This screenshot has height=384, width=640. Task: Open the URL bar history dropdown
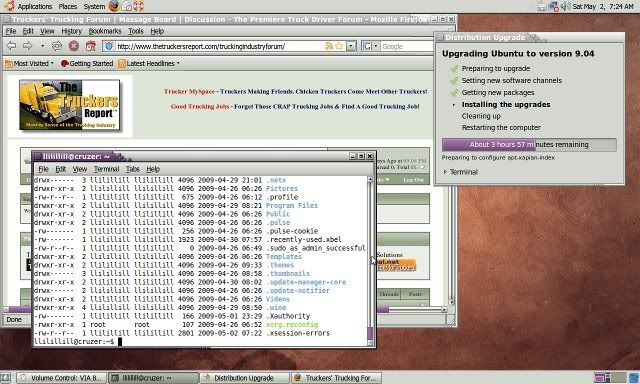[x=351, y=46]
